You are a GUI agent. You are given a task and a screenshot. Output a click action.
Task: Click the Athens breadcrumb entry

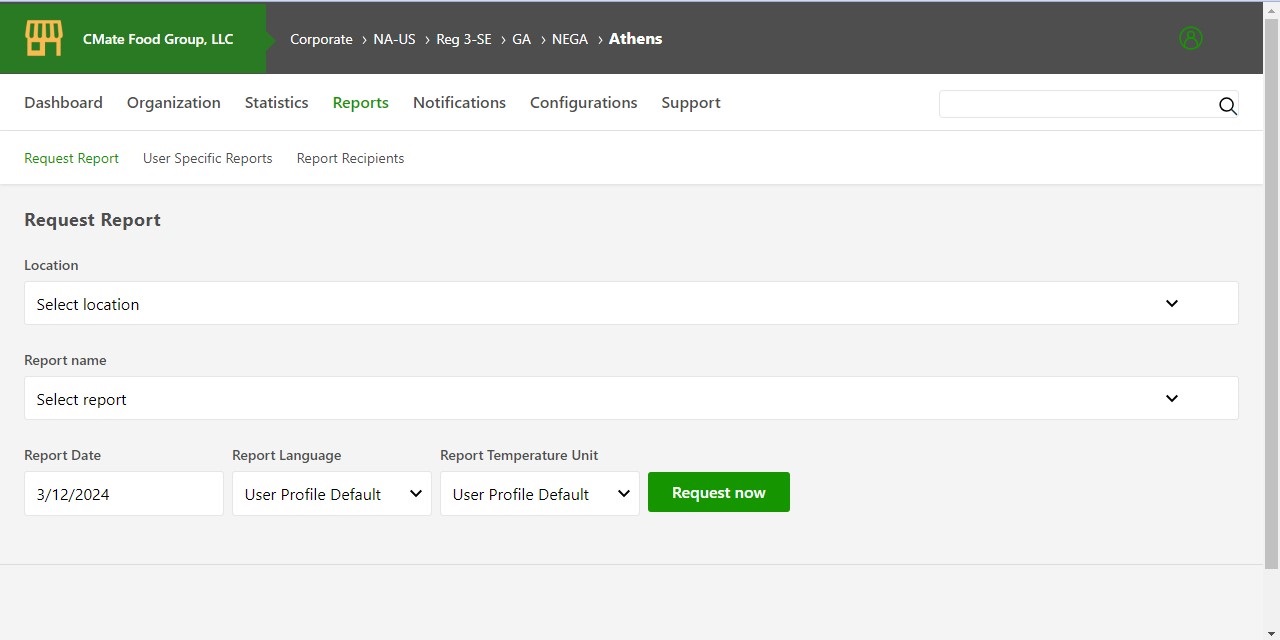pos(635,39)
